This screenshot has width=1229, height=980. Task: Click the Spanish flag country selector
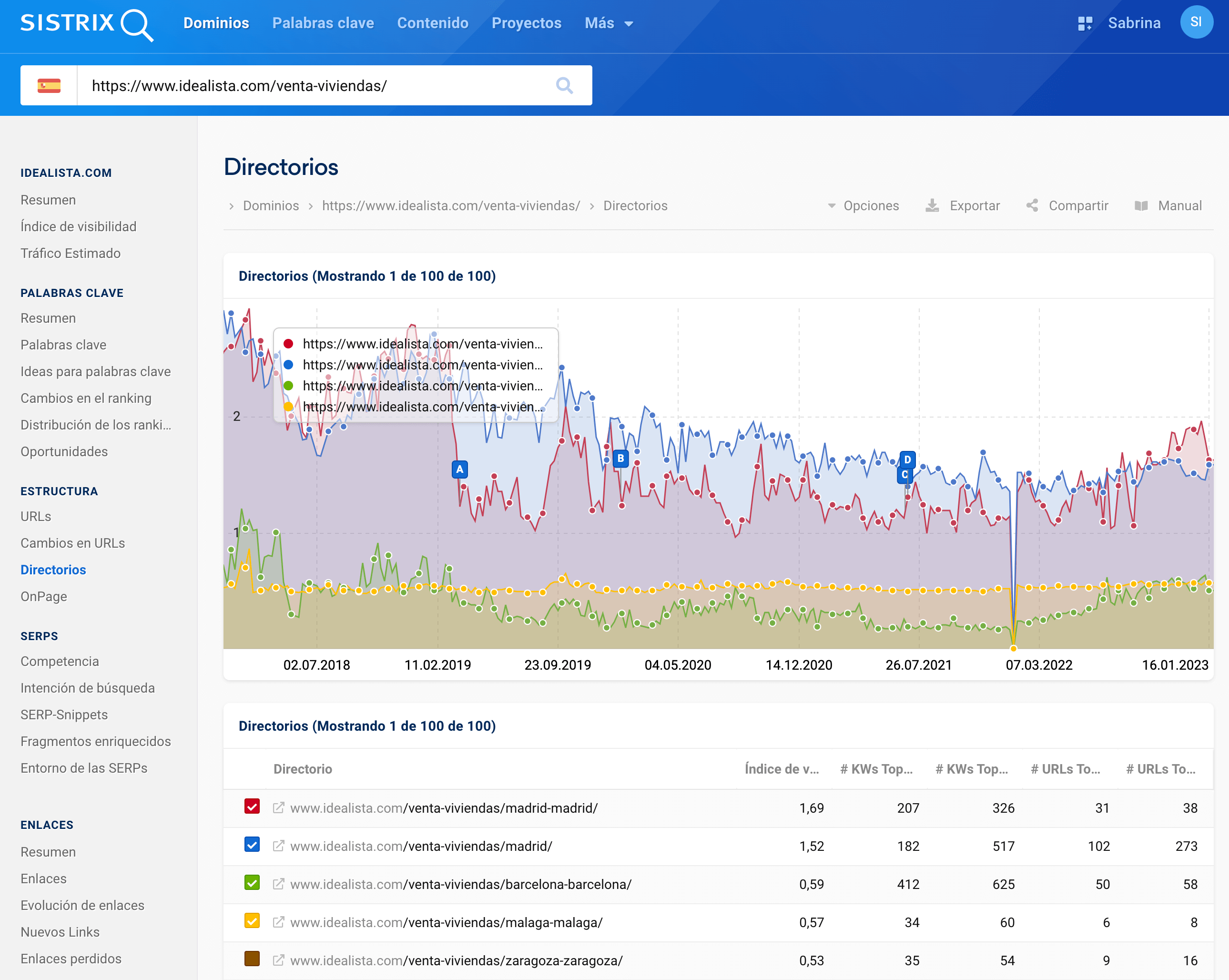click(49, 85)
